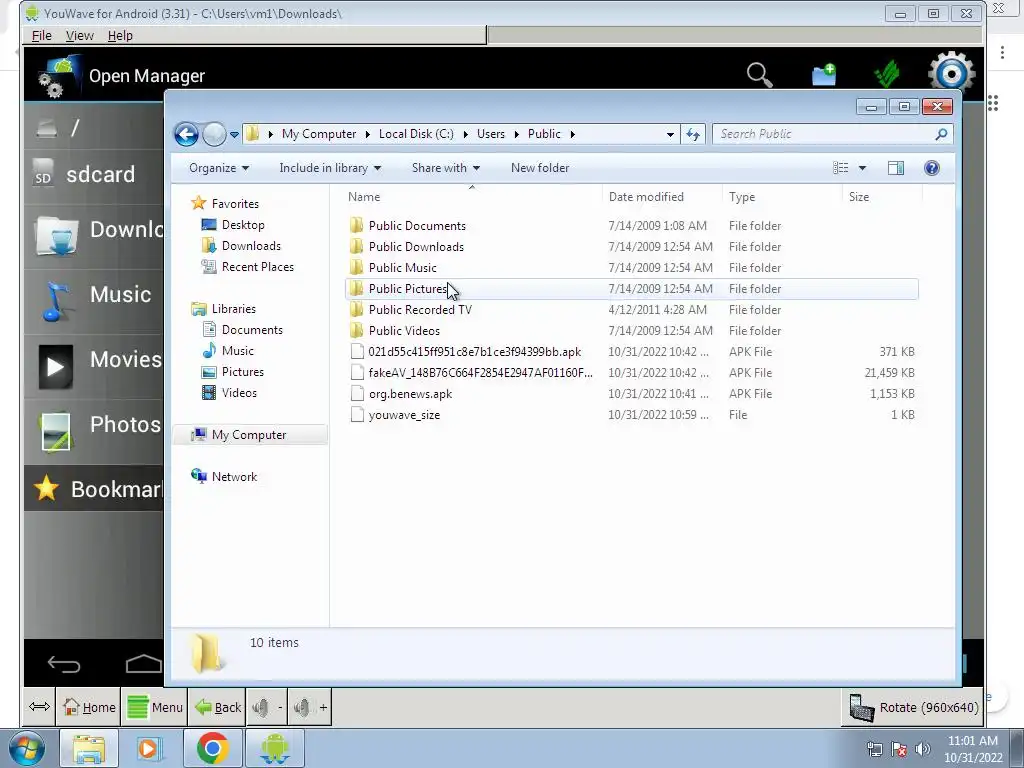Open the search icon in Open Manager
Screen dimensions: 1024x768
tap(760, 74)
